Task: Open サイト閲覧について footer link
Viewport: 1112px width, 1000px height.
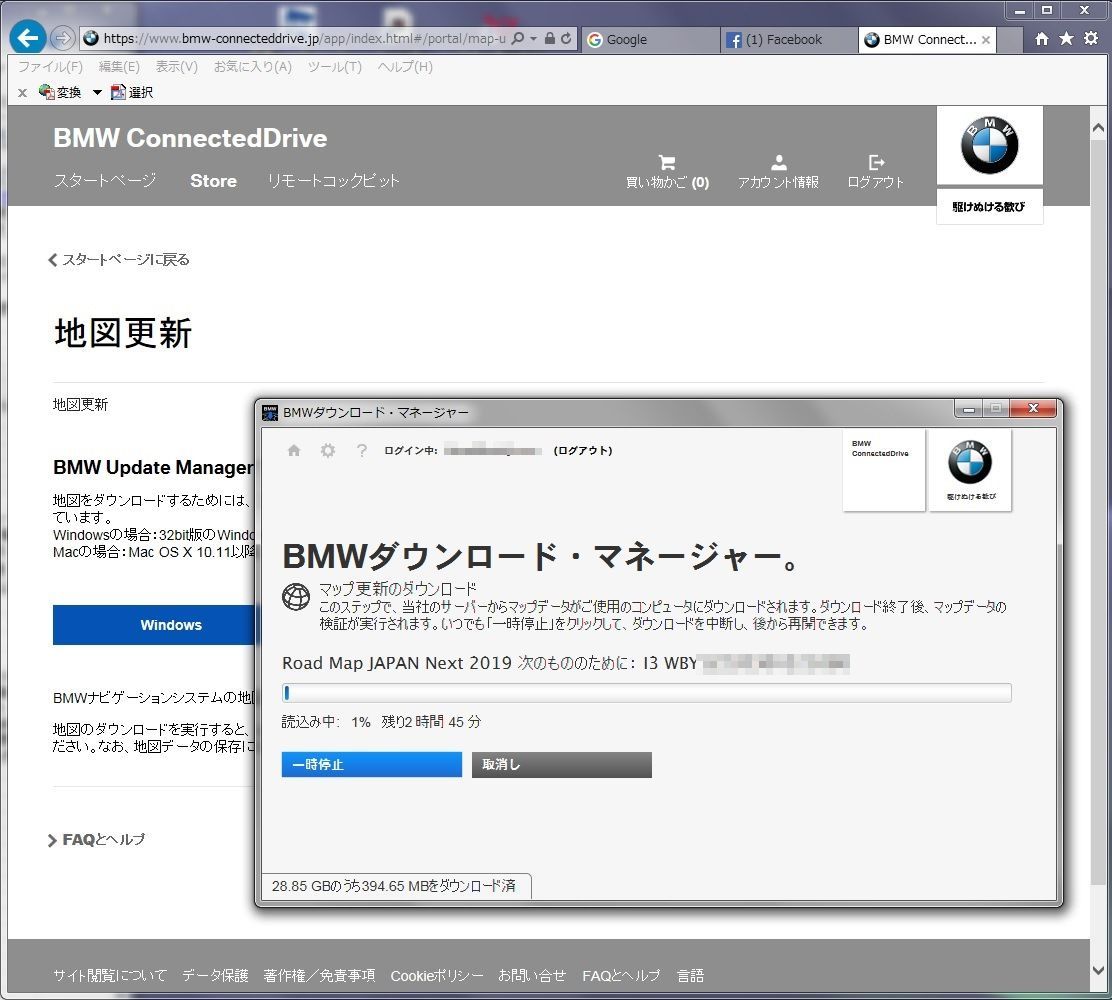Action: pyautogui.click(x=110, y=976)
